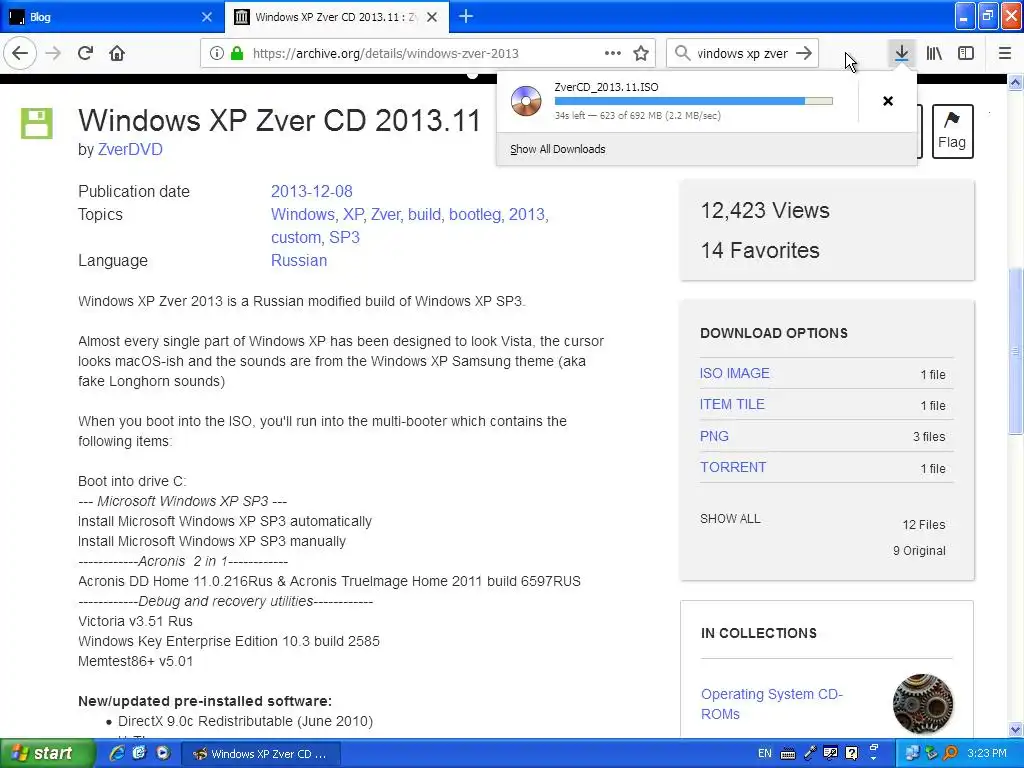The height and width of the screenshot is (768, 1024).
Task: Click the page scrollbar up arrow
Action: click(1016, 82)
